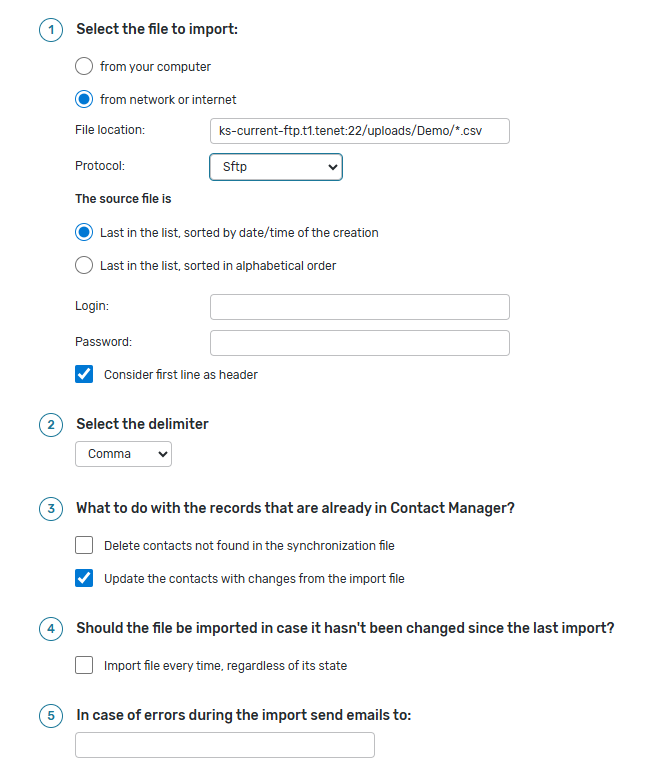The width and height of the screenshot is (657, 771).
Task: Click the step 4 circled number
Action: [50, 629]
